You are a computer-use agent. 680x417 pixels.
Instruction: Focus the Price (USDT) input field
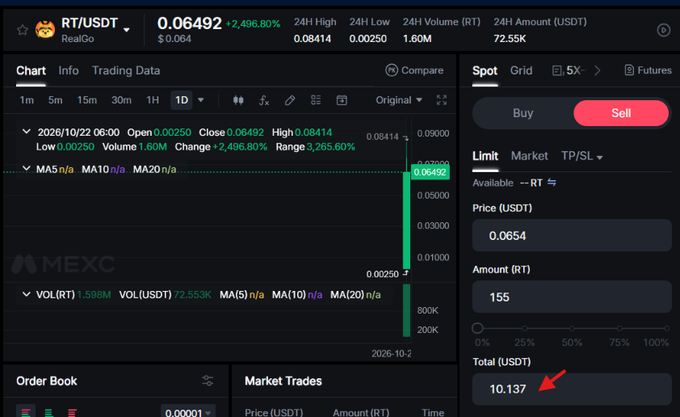pos(572,235)
